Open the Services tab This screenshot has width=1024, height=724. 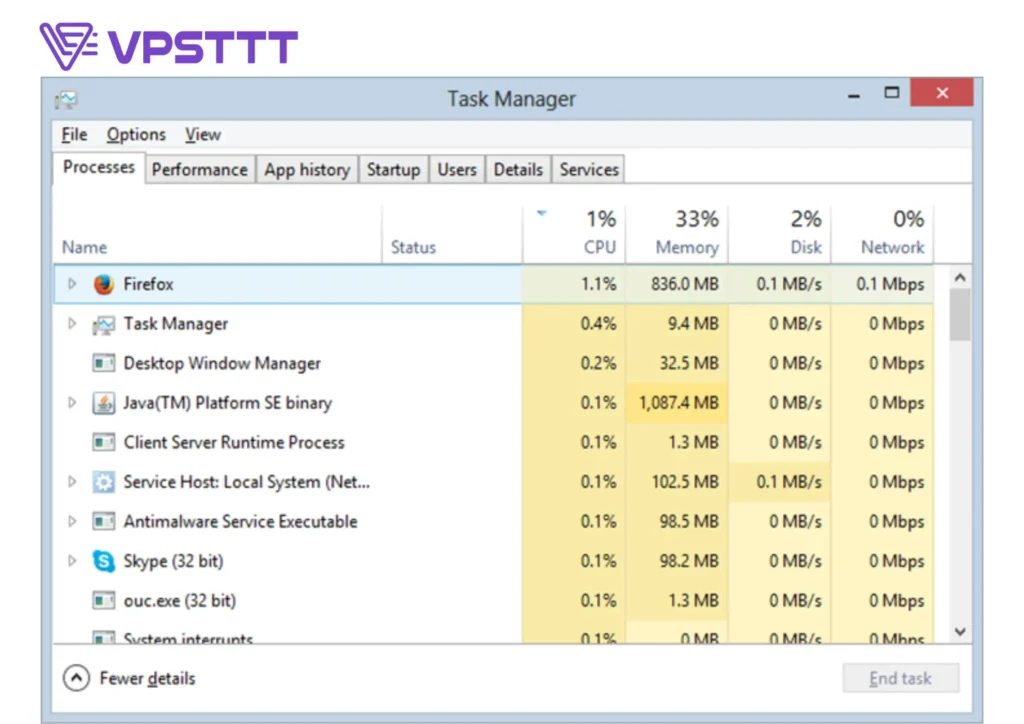pos(588,170)
